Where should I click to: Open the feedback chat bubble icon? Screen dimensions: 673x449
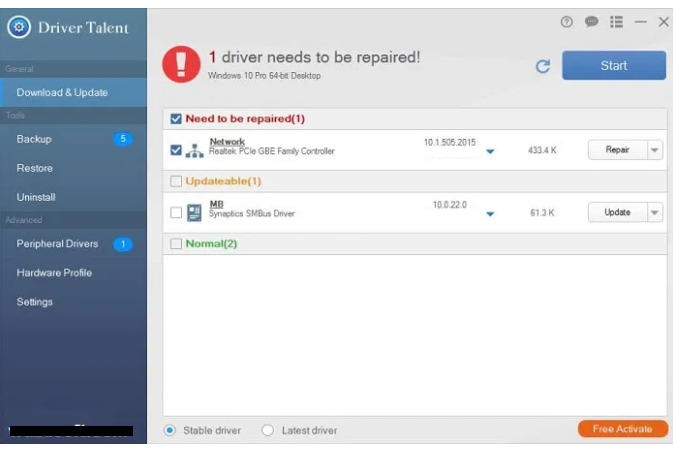click(591, 21)
